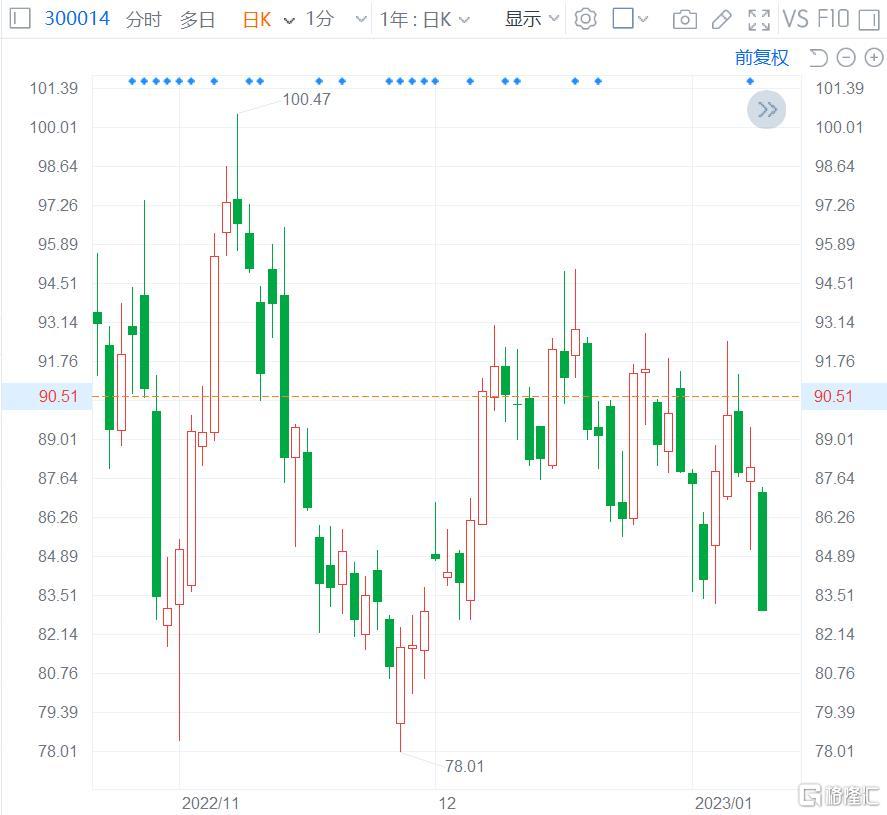
Task: Click the layout square icon
Action: click(x=623, y=19)
